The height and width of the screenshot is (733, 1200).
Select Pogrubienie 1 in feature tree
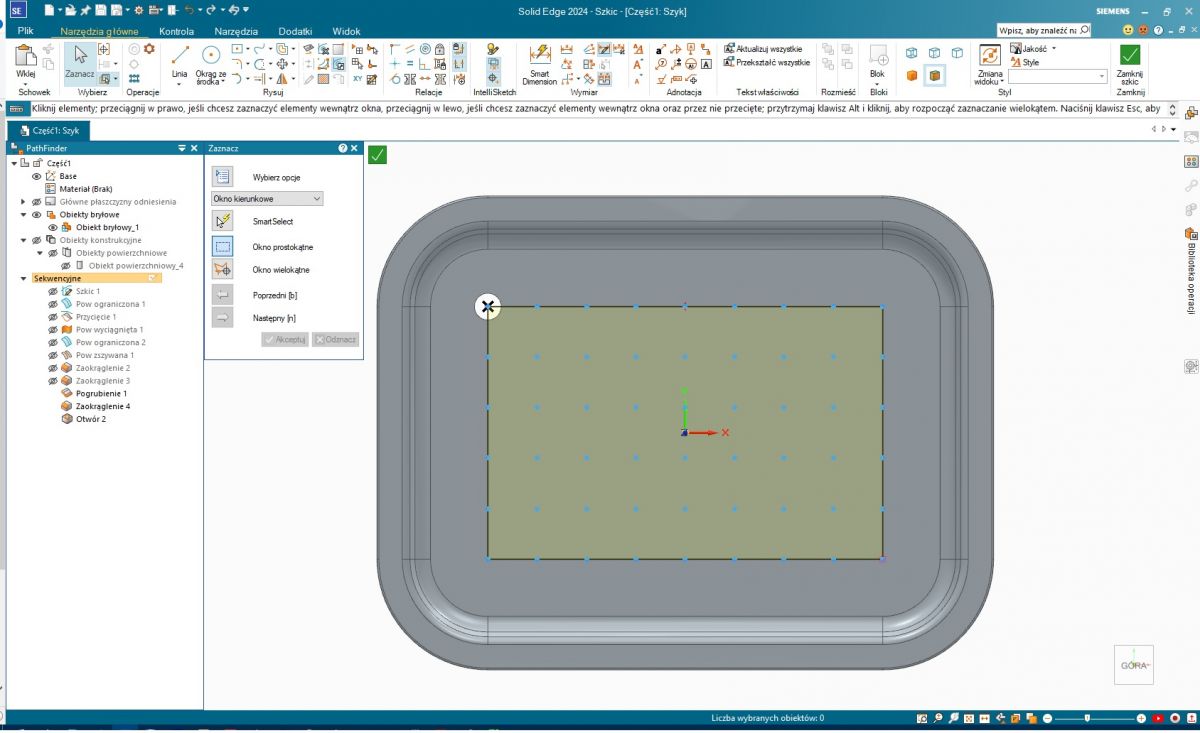[101, 394]
